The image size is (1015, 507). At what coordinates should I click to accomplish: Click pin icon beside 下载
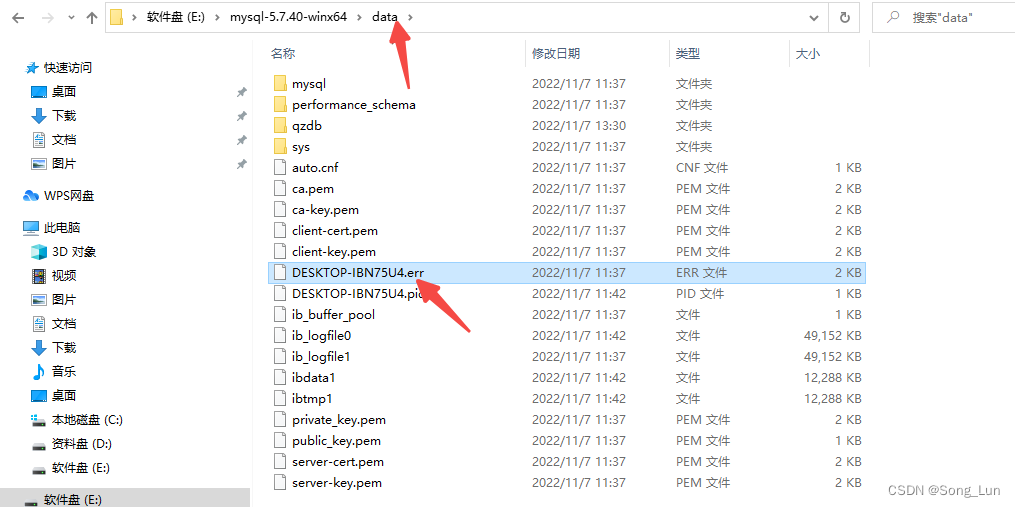[x=241, y=117]
